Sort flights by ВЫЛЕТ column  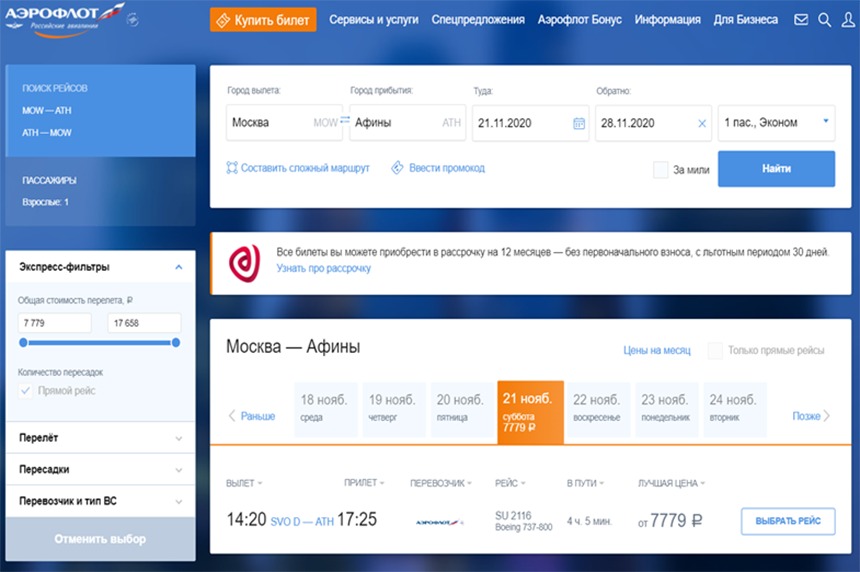[244, 483]
